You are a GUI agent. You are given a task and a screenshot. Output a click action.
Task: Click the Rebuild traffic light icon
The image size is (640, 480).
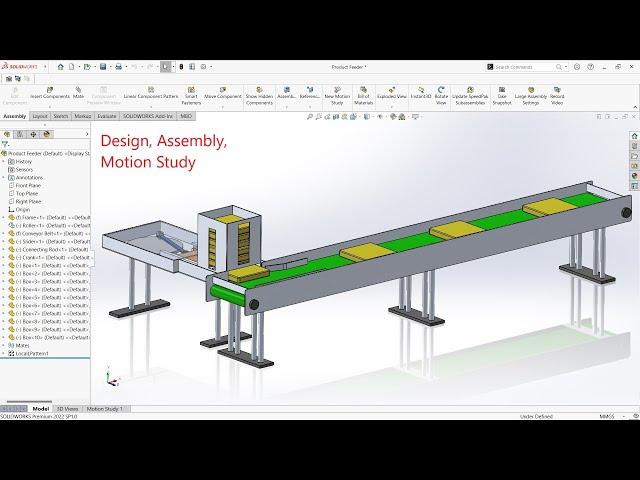click(181, 67)
